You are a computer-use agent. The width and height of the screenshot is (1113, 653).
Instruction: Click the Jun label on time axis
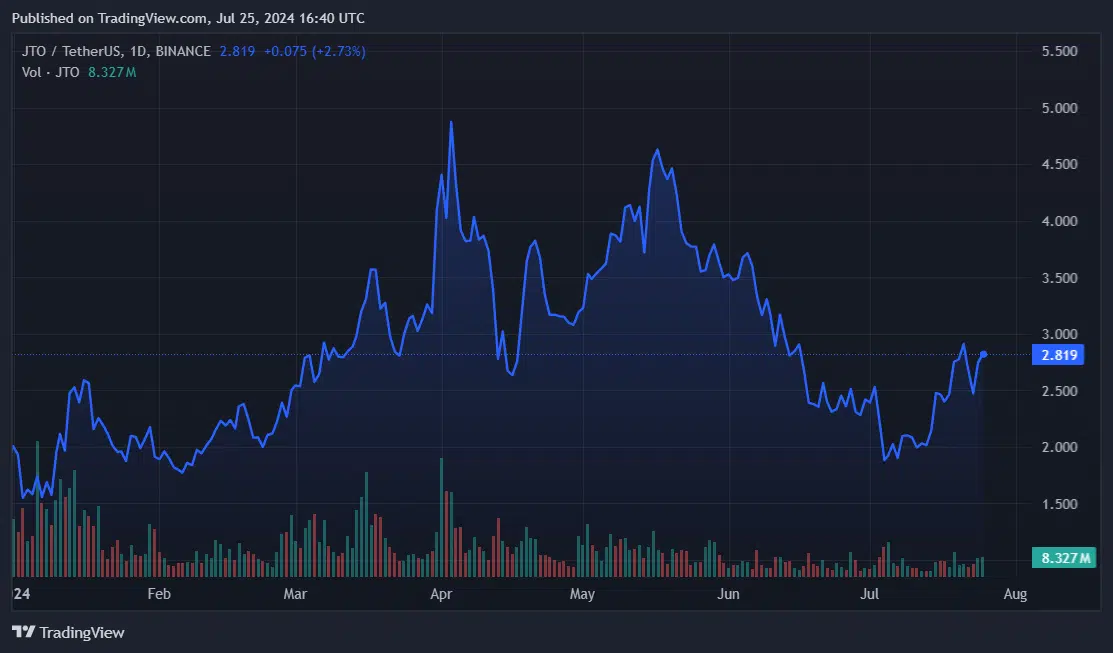[728, 594]
